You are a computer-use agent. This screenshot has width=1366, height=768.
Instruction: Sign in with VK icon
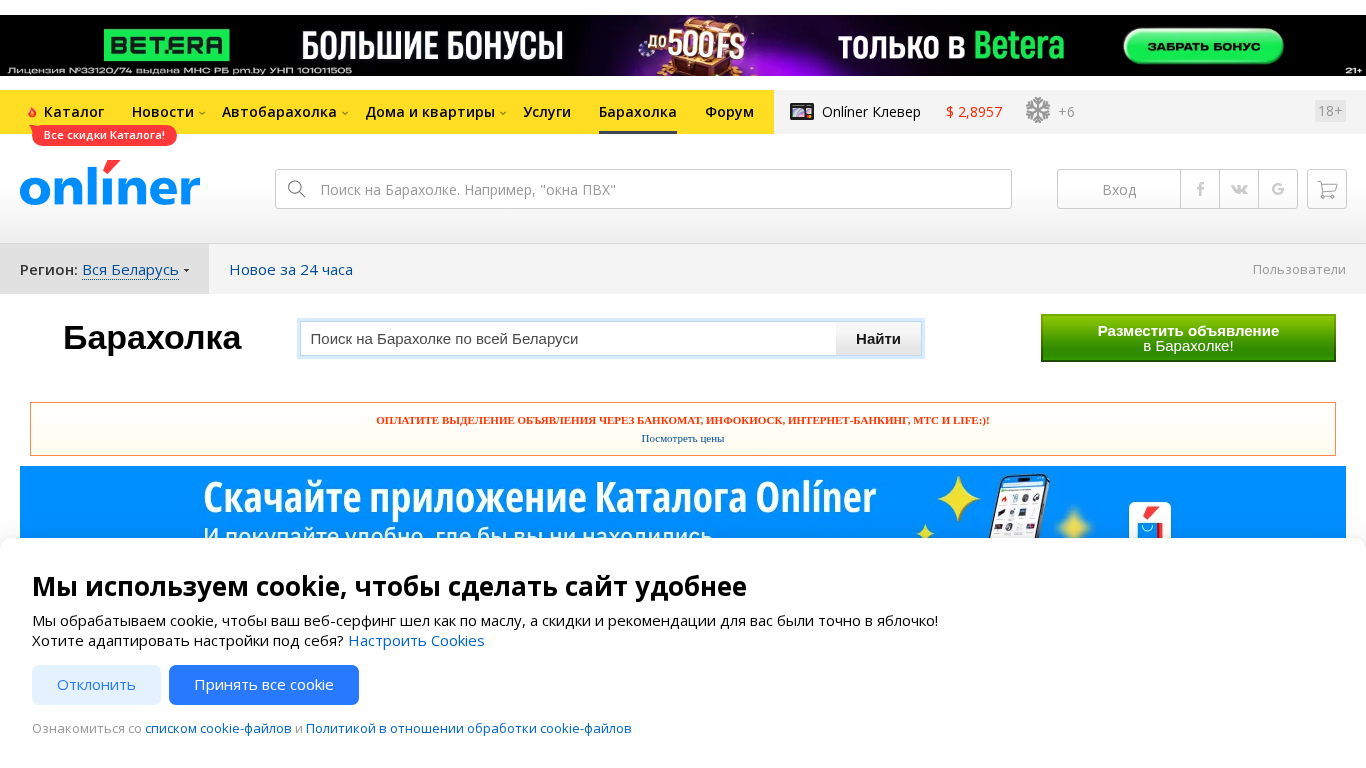[x=1239, y=189]
